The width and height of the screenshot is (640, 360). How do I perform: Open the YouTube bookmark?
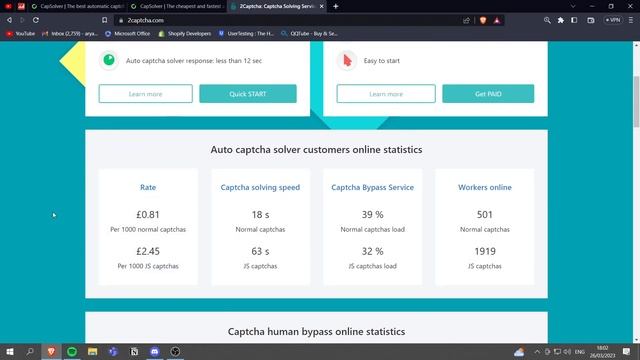20,33
